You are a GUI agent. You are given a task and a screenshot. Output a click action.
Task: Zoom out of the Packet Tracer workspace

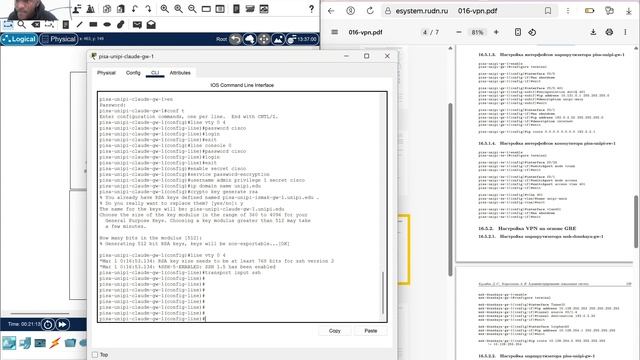(x=192, y=9)
